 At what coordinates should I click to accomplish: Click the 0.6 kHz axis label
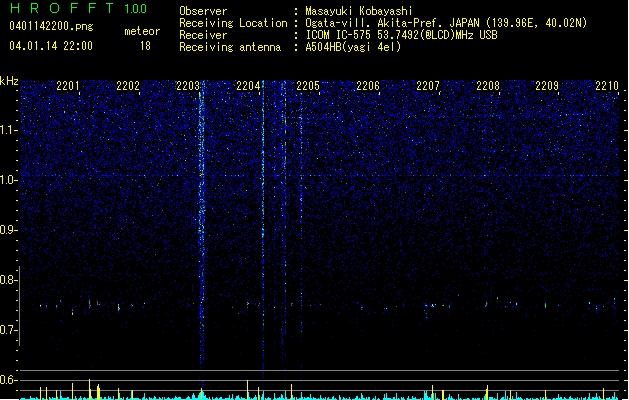point(8,380)
